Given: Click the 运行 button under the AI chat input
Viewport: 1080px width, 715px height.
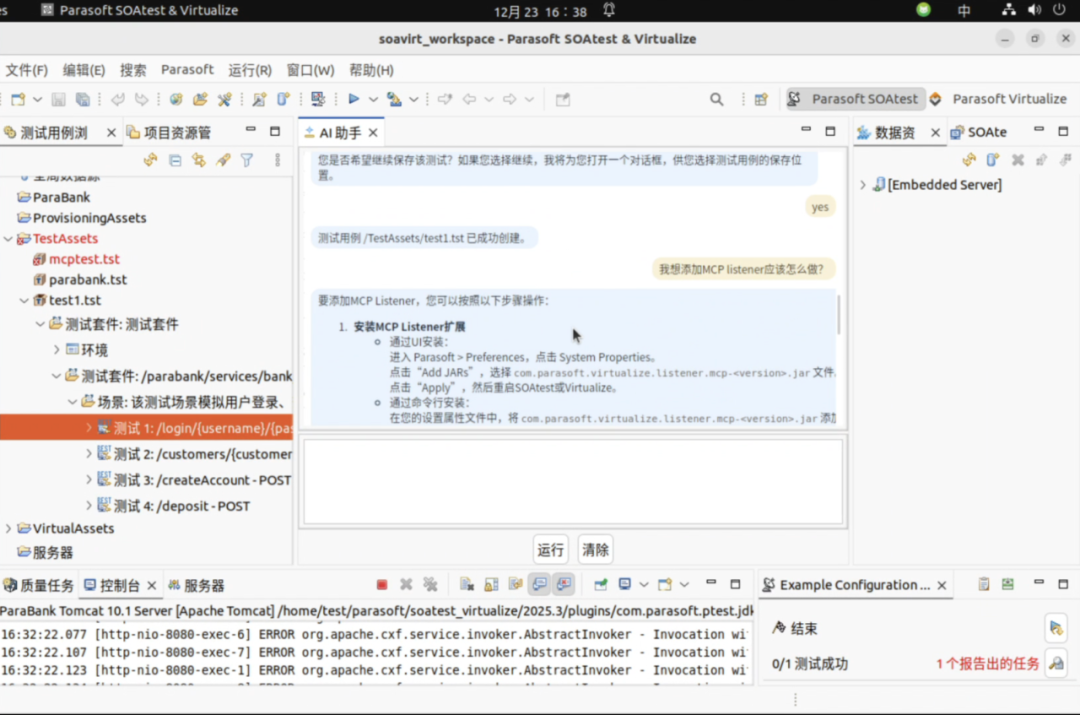Looking at the screenshot, I should (550, 550).
